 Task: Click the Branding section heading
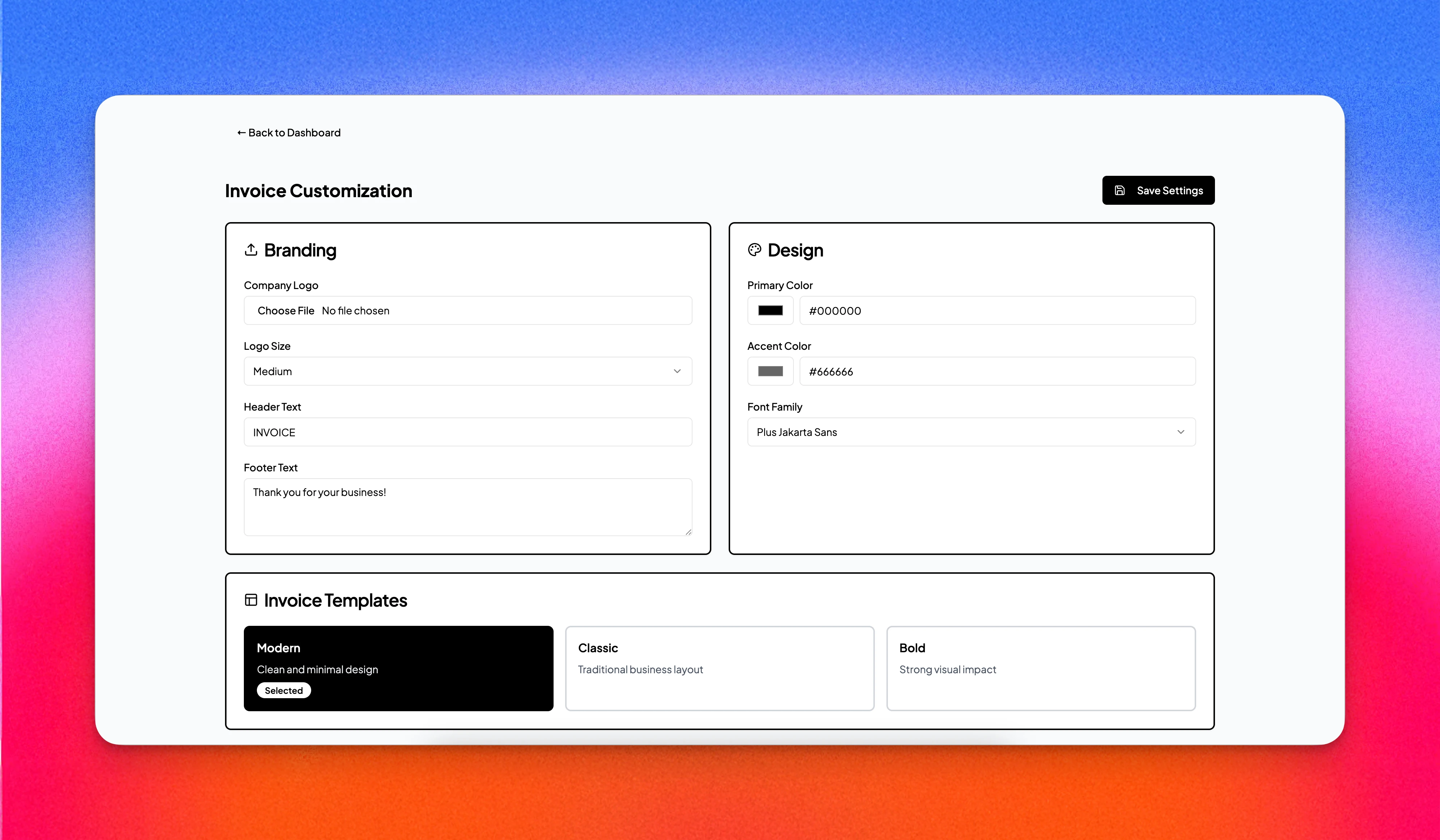[300, 250]
